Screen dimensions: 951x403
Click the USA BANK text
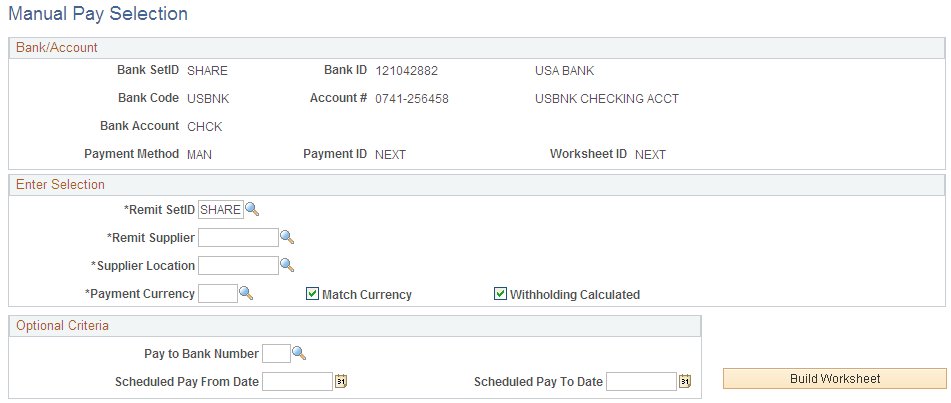(x=565, y=71)
